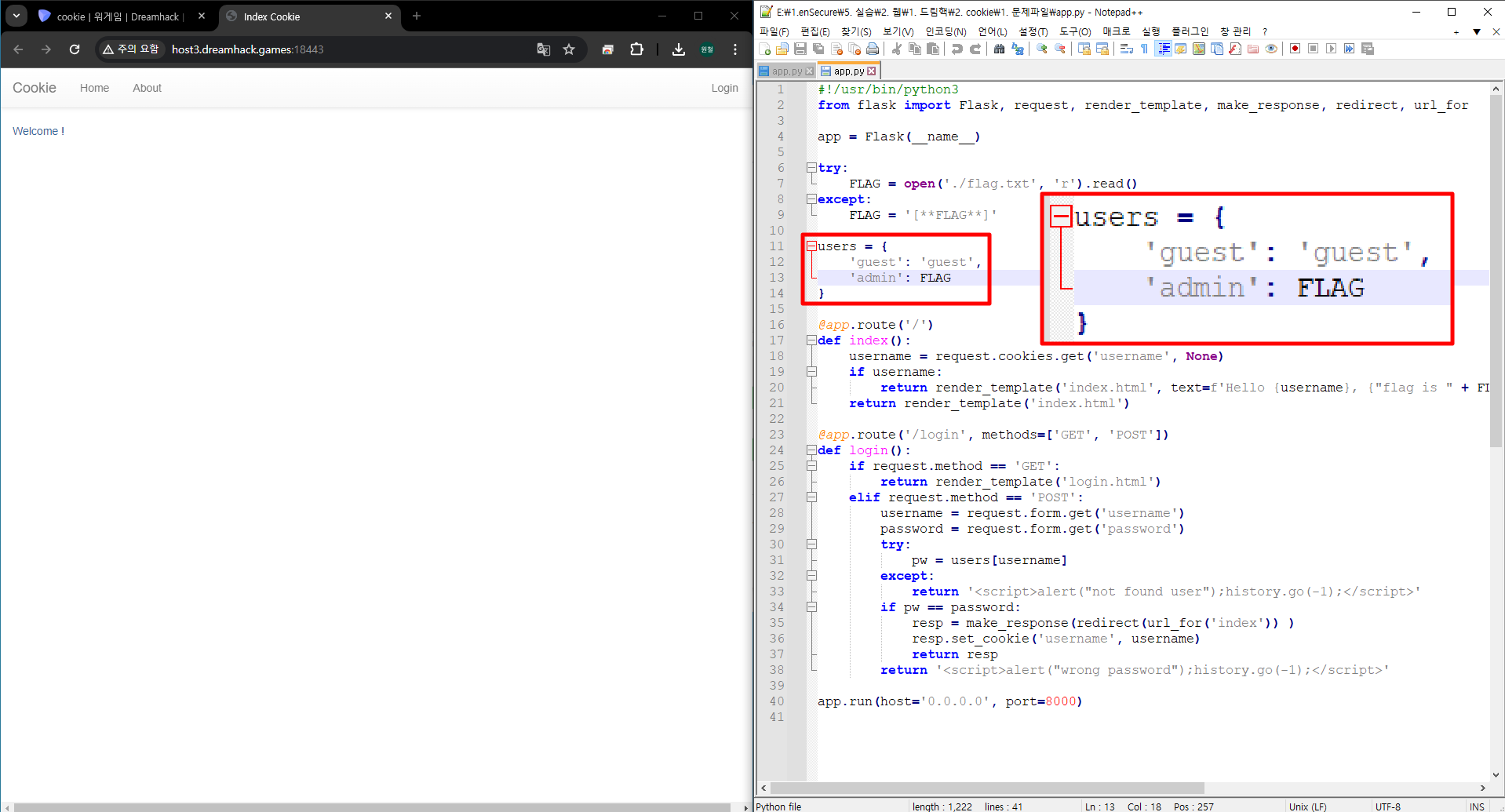The width and height of the screenshot is (1505, 812).
Task: Click the Home link in navbar
Action: point(94,88)
